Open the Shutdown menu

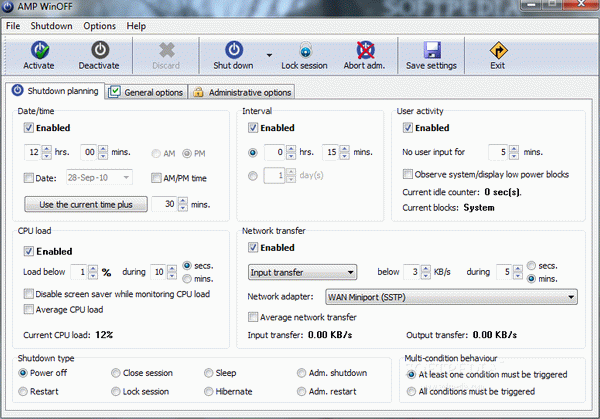click(x=51, y=26)
